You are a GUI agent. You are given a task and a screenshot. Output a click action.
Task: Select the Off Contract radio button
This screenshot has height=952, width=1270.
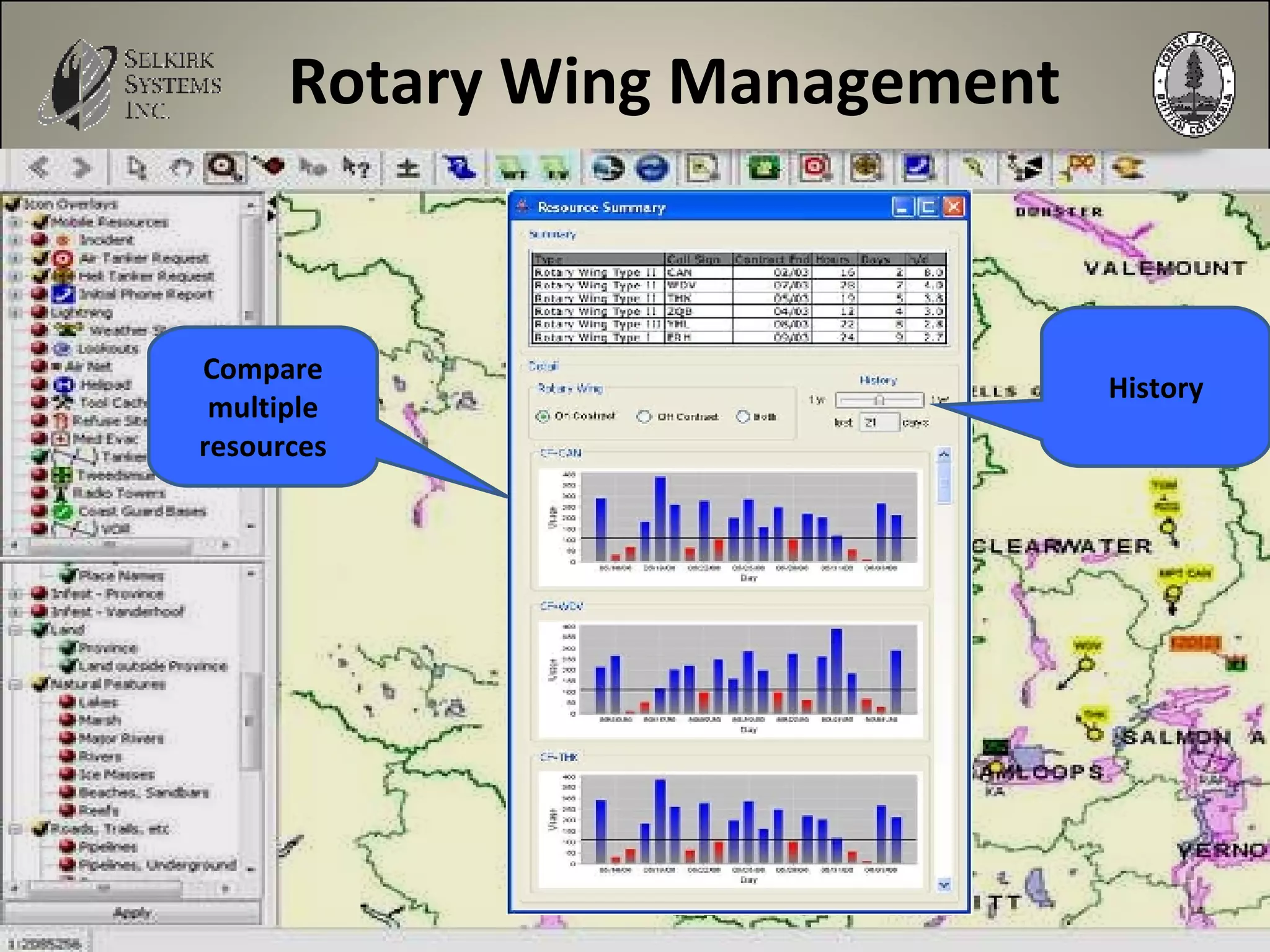(644, 416)
